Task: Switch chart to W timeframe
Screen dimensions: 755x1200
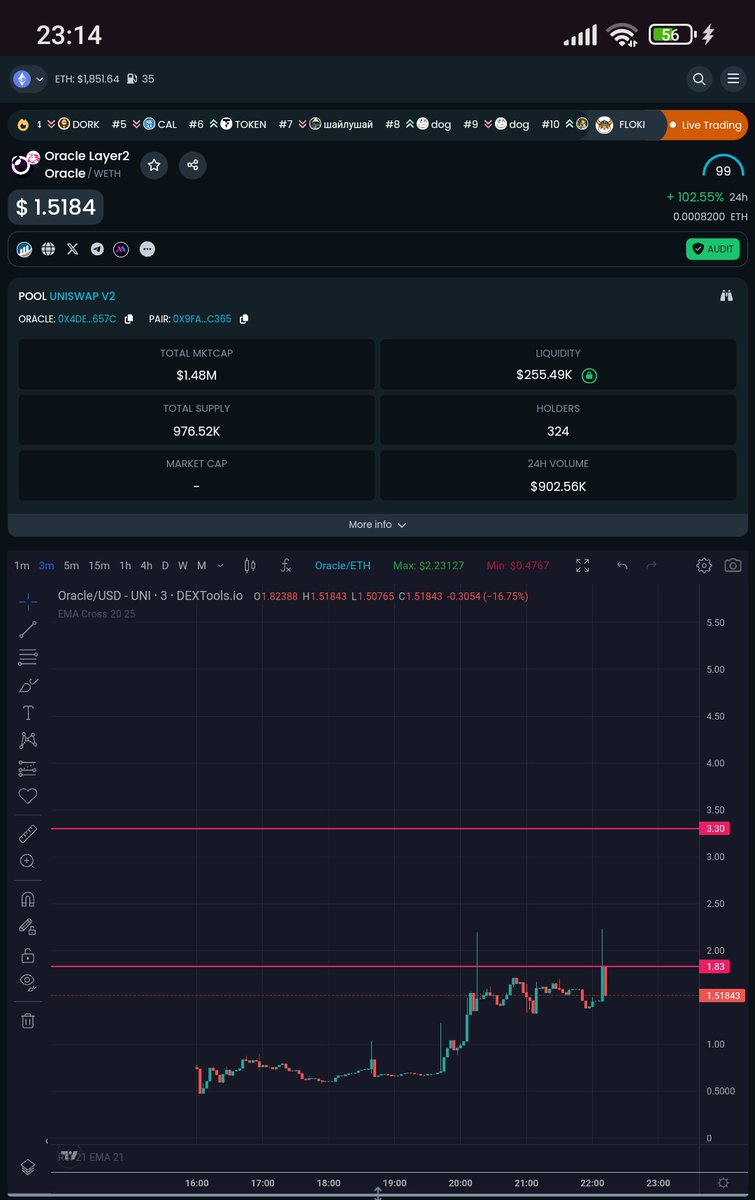Action: click(182, 566)
